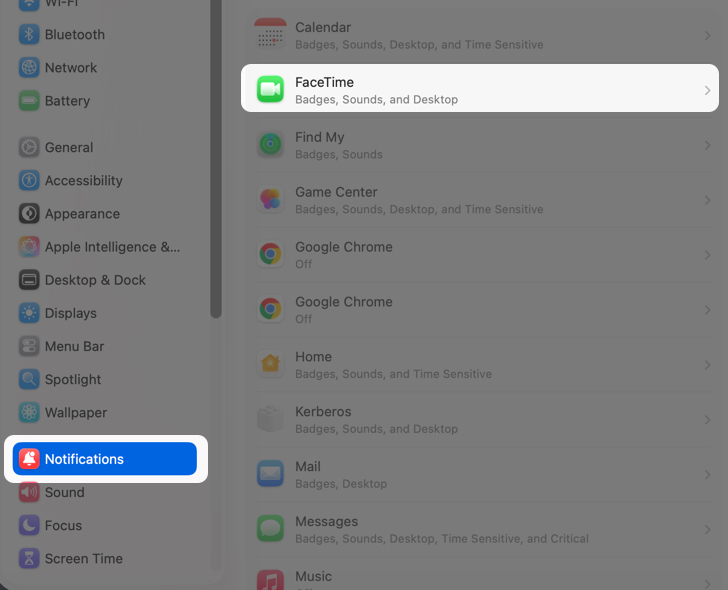Select the Find My radar icon
Screen dimensions: 728x590
tap(270, 144)
